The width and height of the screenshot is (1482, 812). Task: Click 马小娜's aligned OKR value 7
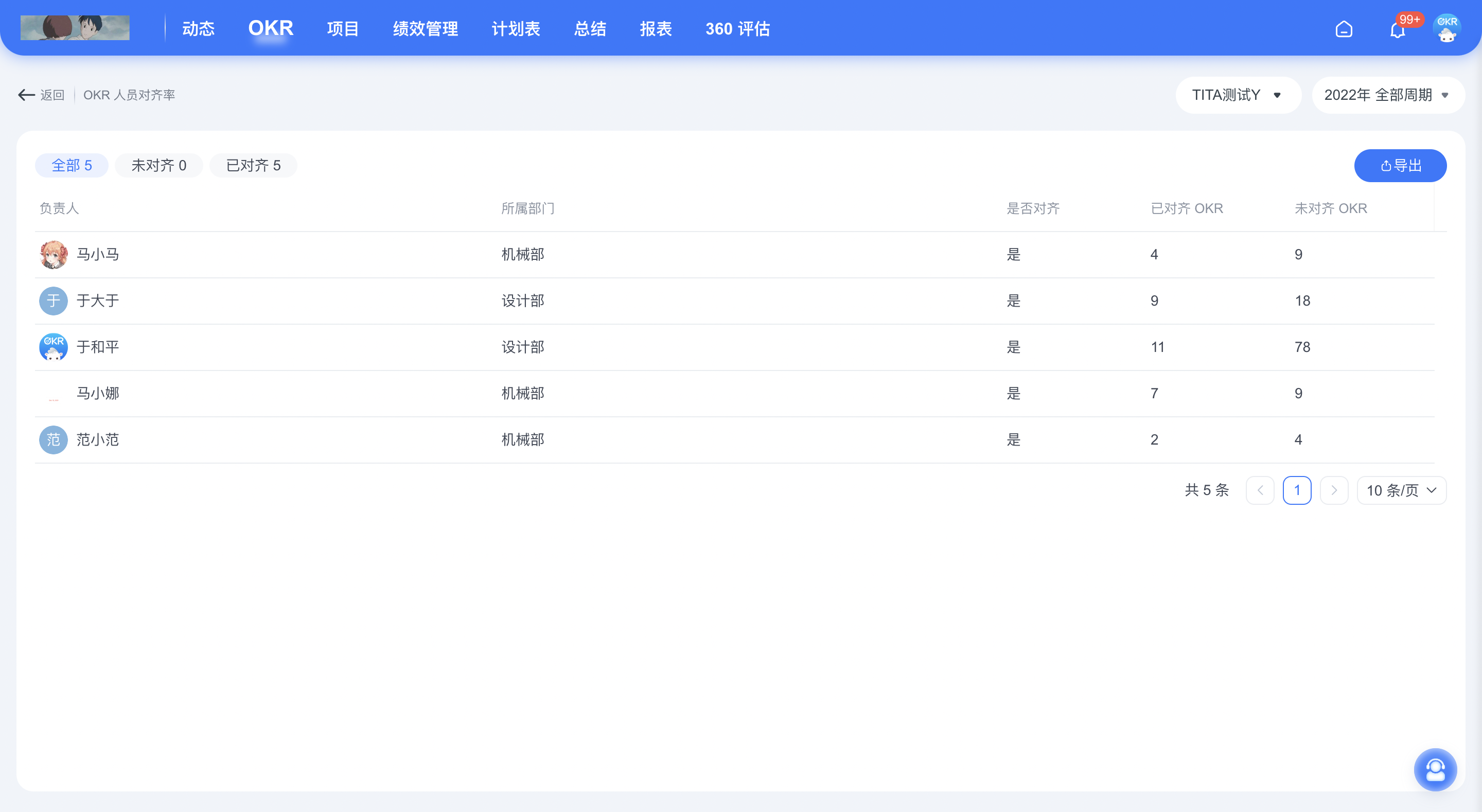[1154, 393]
